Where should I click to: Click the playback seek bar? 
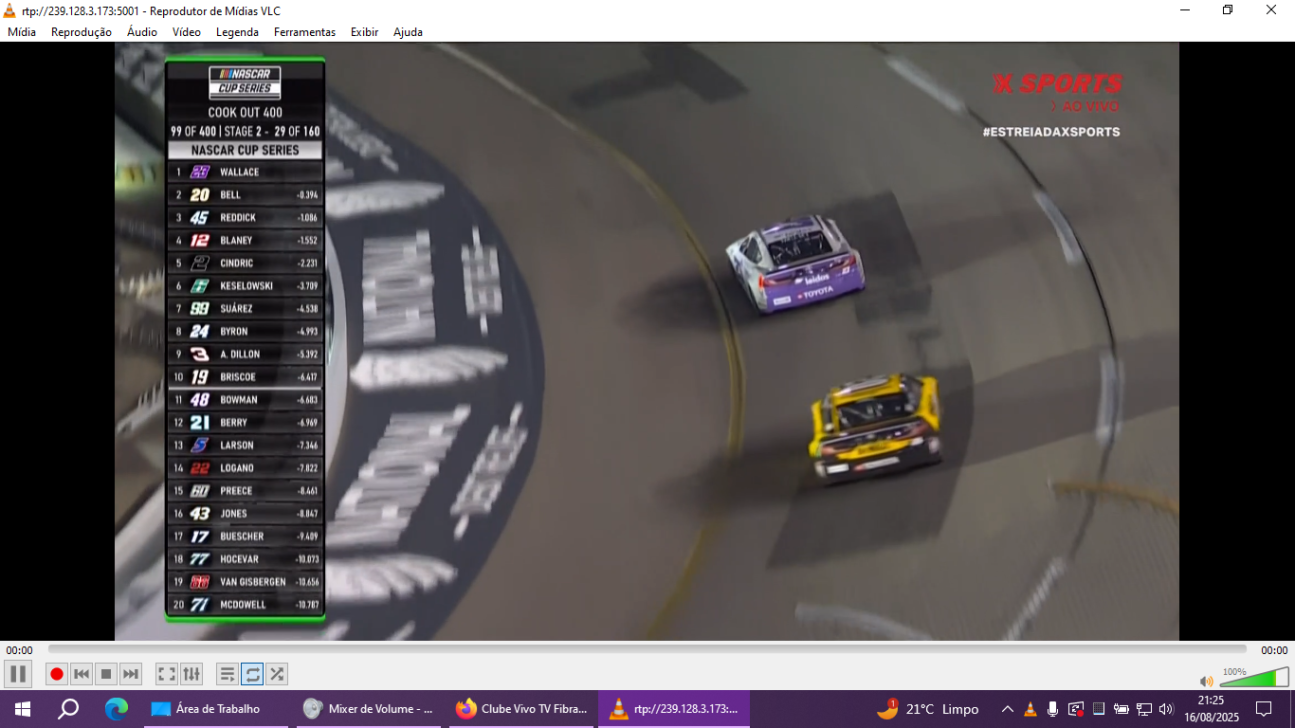click(647, 650)
